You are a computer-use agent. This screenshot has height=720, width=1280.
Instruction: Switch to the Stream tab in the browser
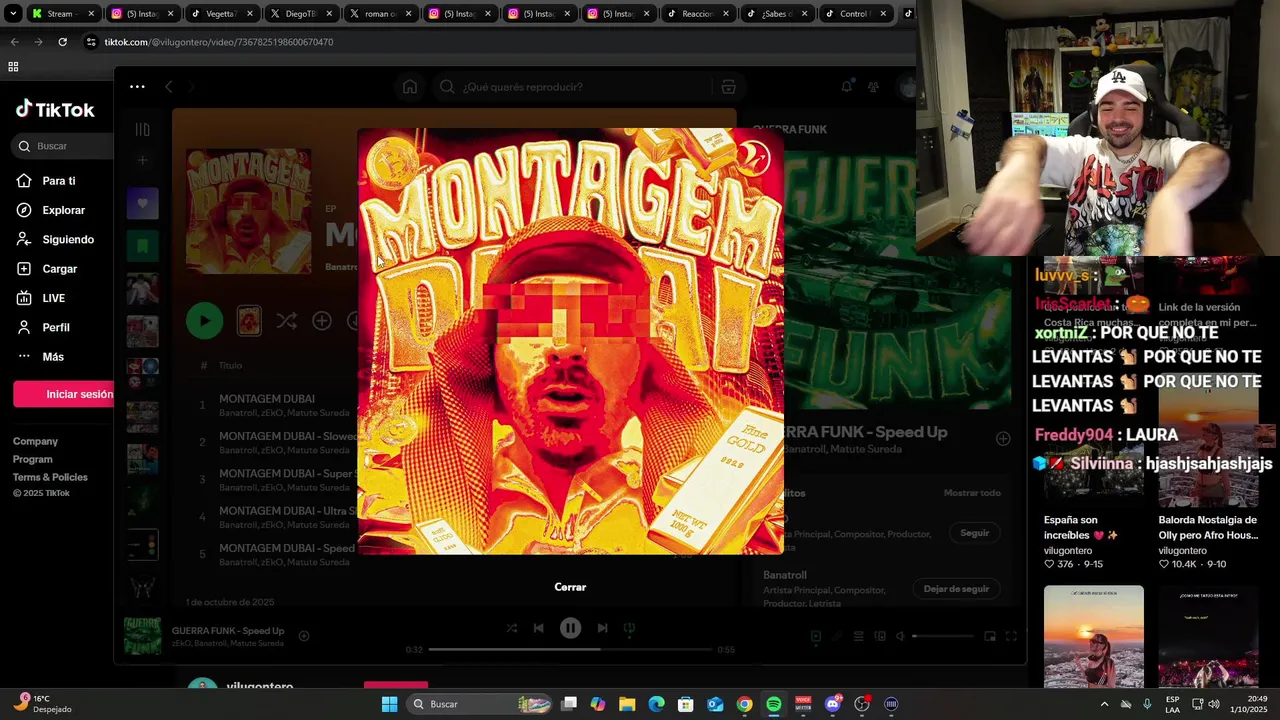[63, 14]
